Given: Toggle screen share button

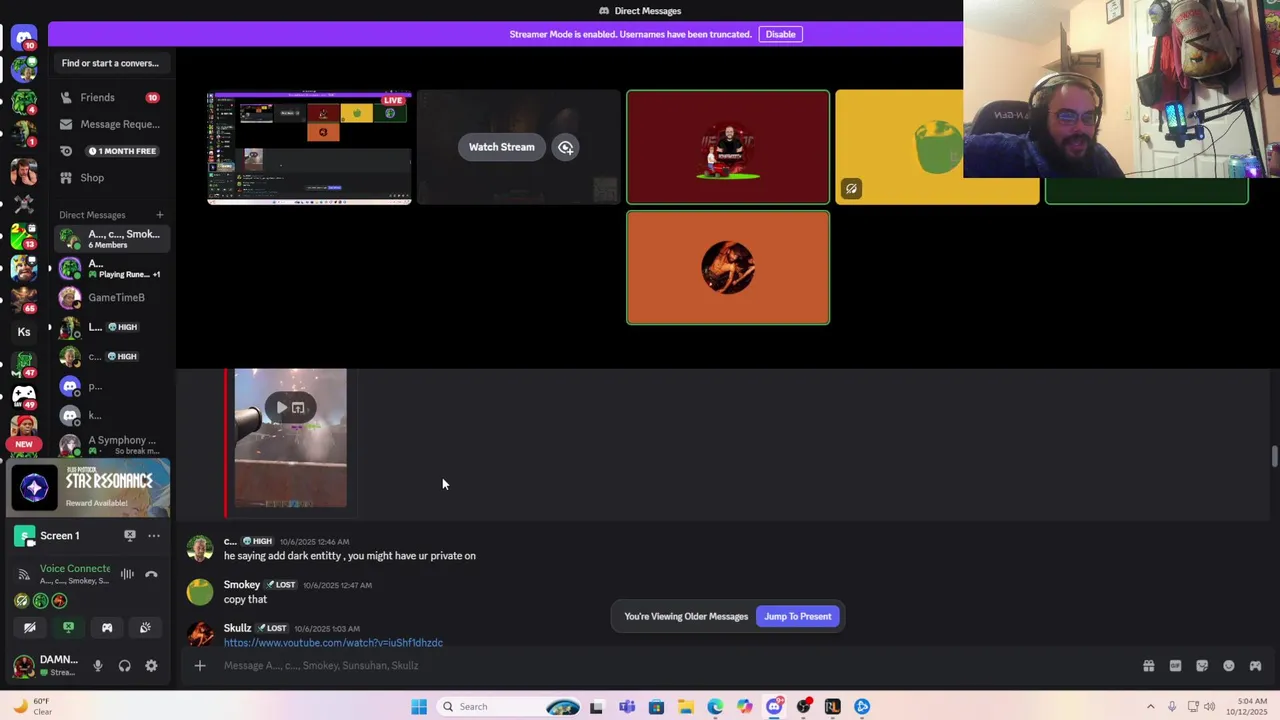Looking at the screenshot, I should 68,628.
